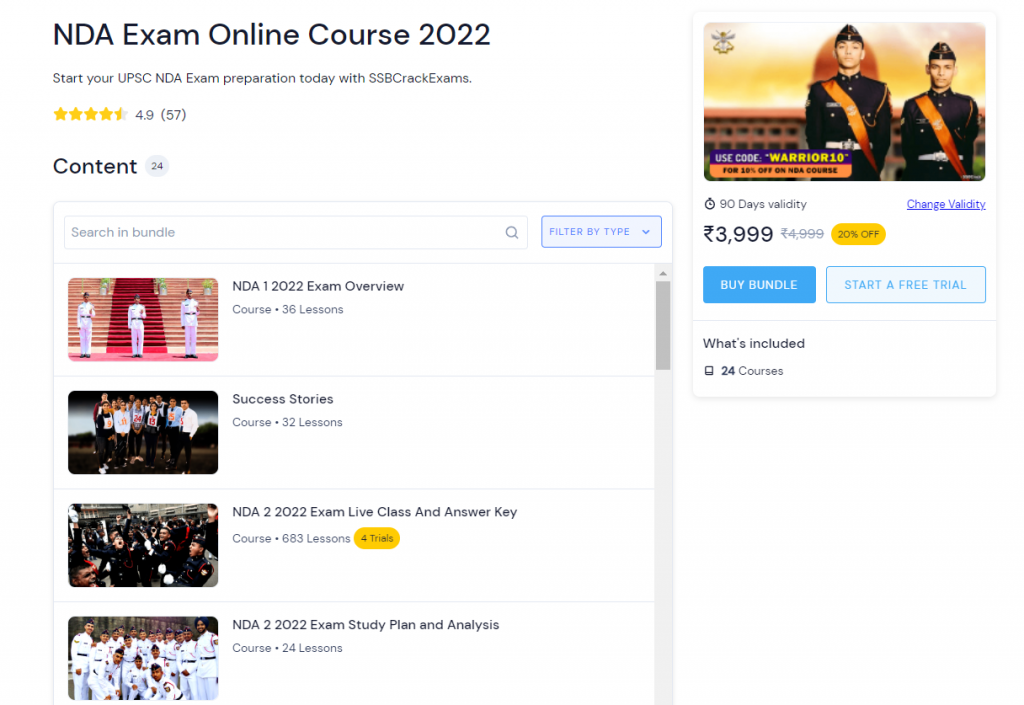Click the WARRIOR10 course banner image
1024x705 pixels.
tap(844, 102)
